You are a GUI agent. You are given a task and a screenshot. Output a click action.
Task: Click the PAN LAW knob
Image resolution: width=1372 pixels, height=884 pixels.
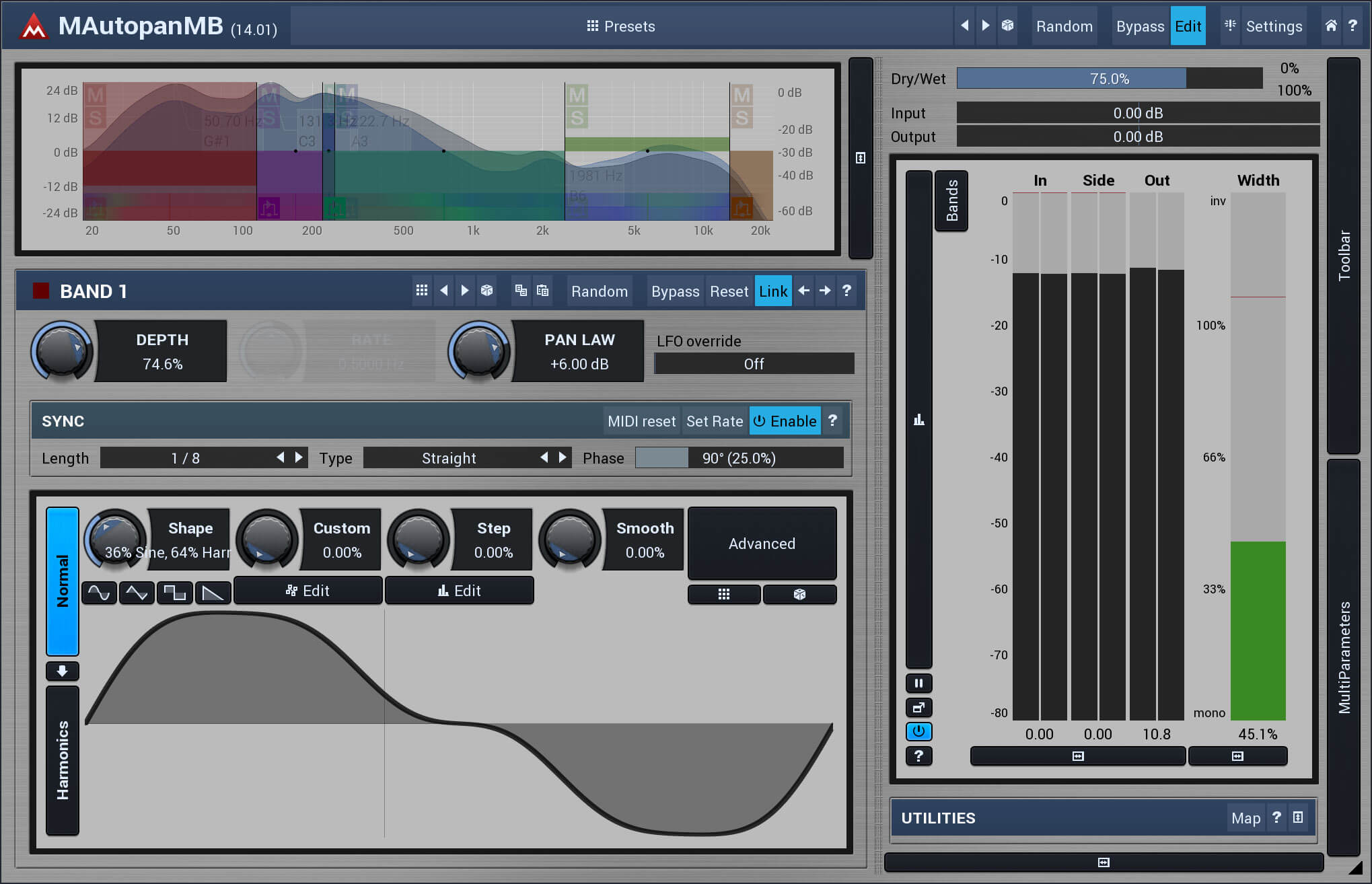click(x=479, y=351)
